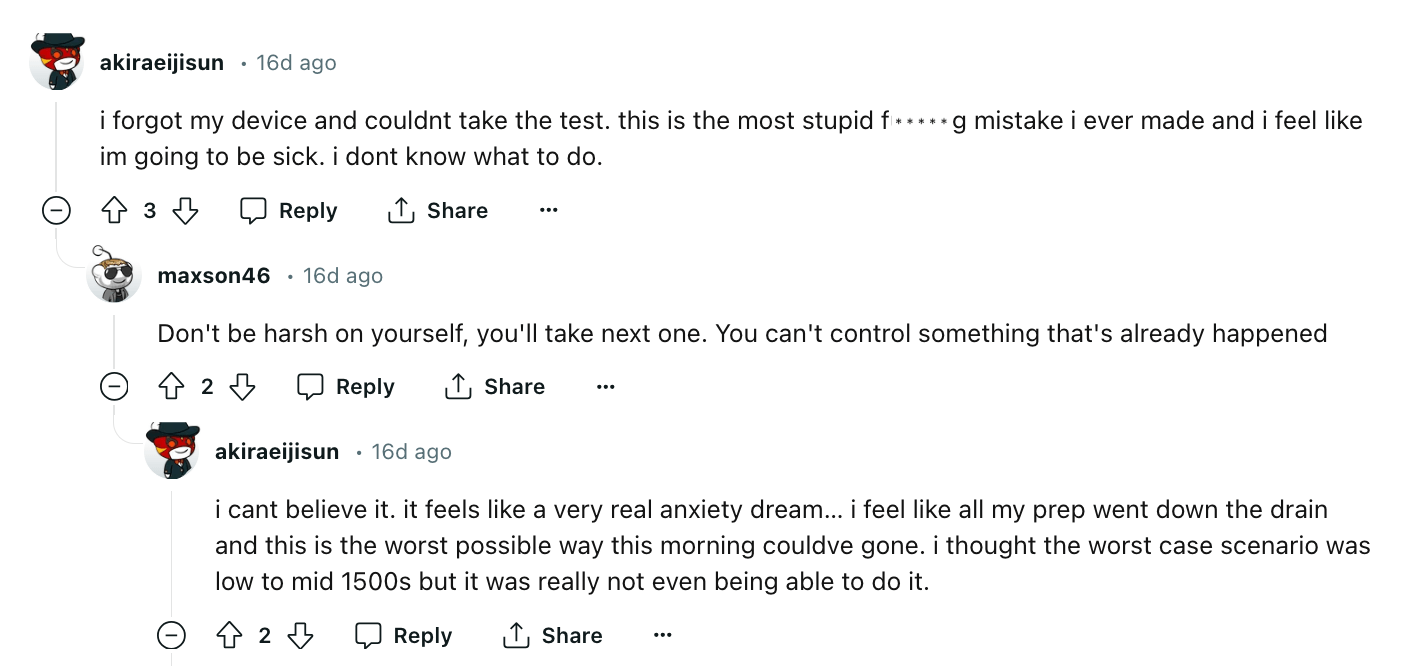Upvote the anxiety dream reply
This screenshot has width=1412, height=666.
230,636
